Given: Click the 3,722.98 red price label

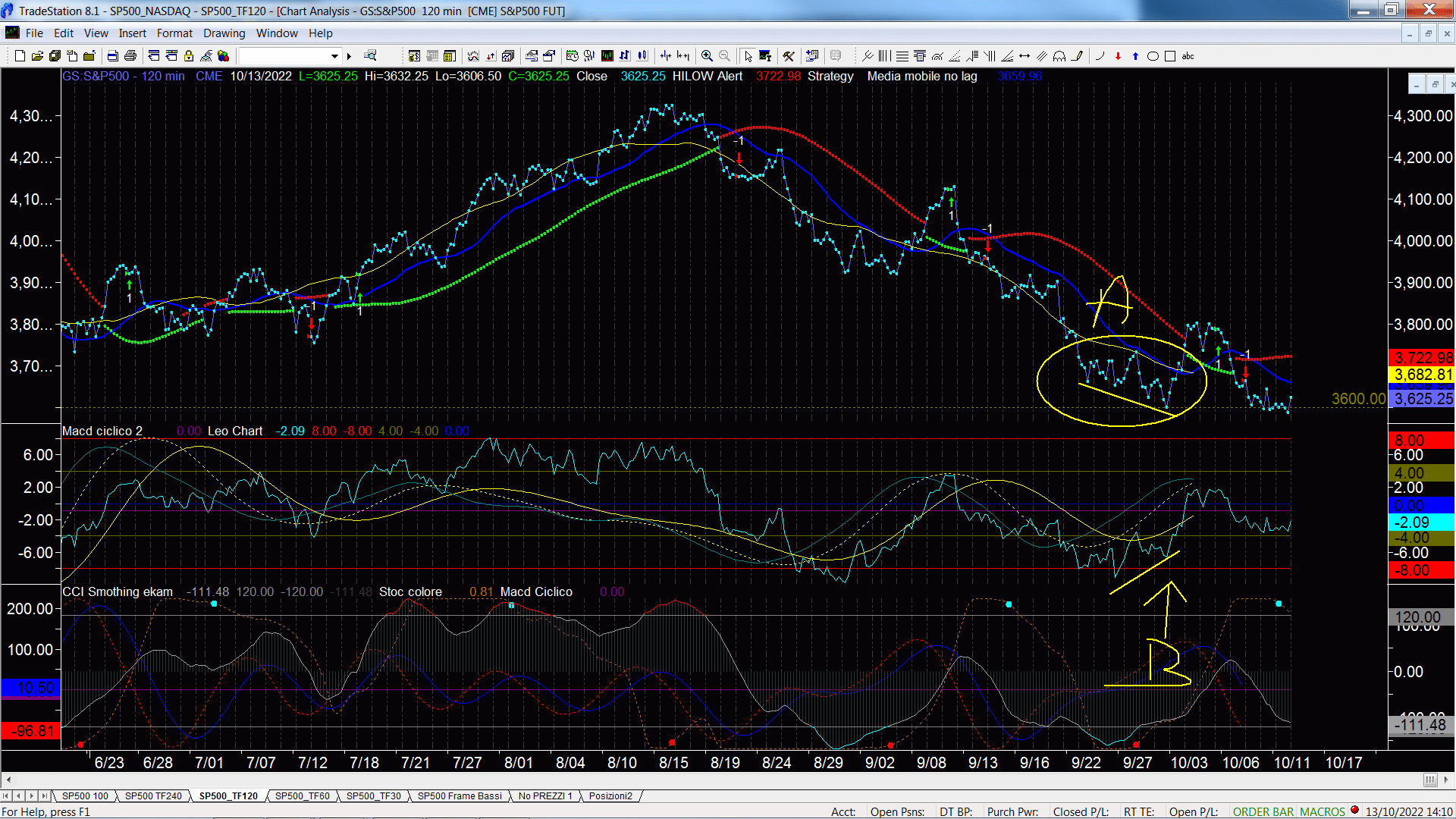Looking at the screenshot, I should [x=1421, y=358].
